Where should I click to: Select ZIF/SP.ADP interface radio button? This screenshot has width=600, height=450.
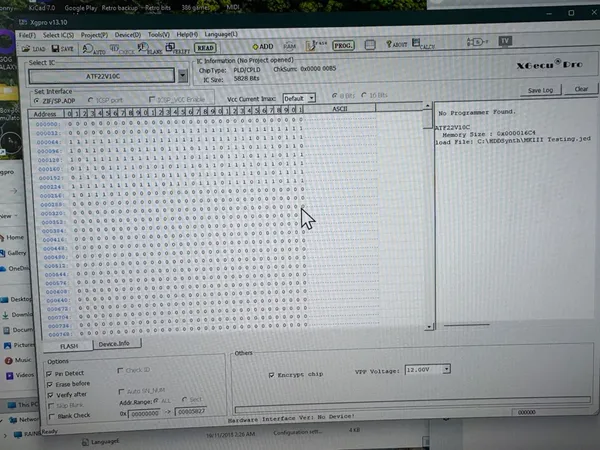point(37,101)
